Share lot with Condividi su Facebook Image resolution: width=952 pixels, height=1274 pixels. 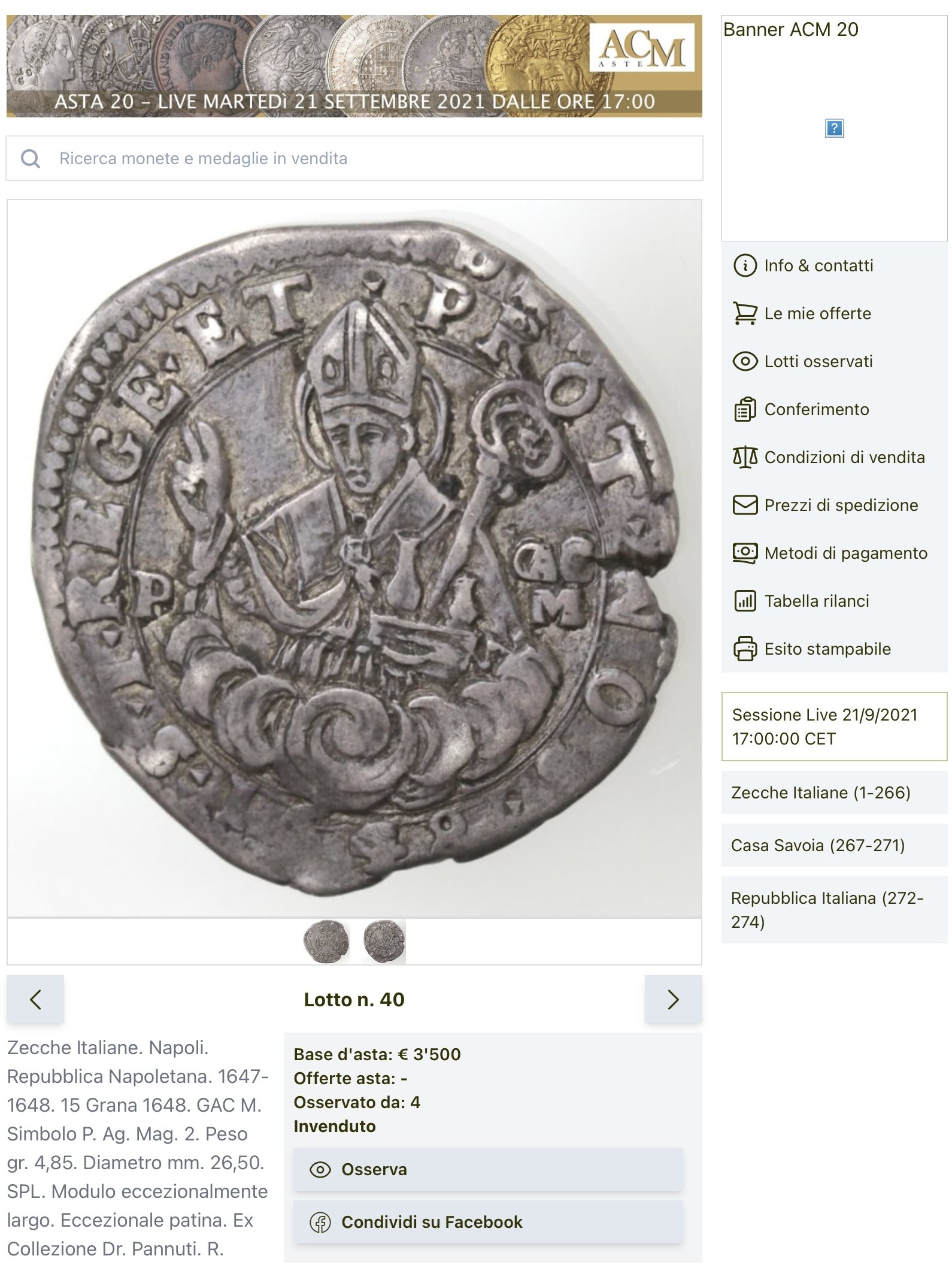(x=488, y=1222)
